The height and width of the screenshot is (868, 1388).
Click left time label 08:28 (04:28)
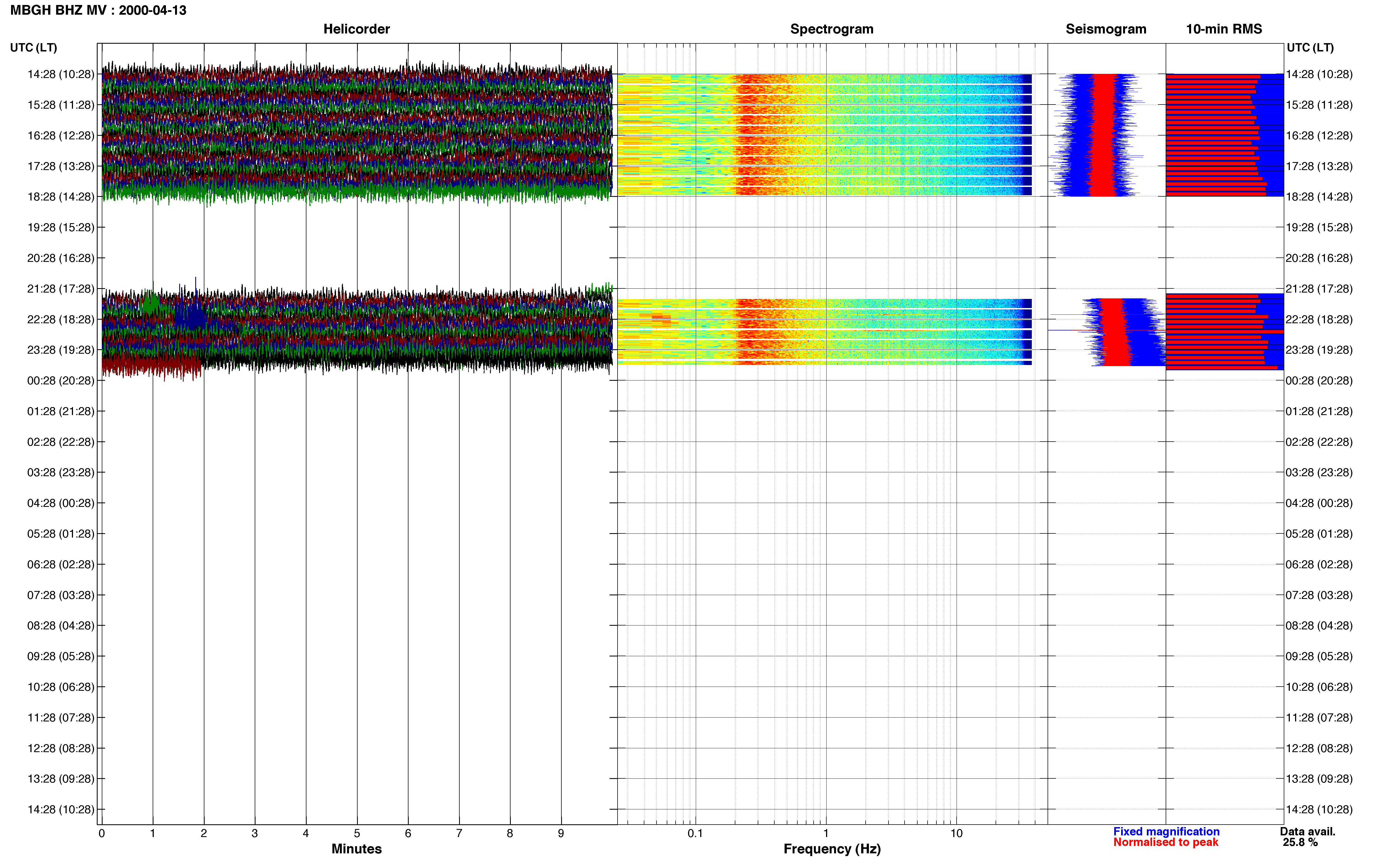click(61, 625)
